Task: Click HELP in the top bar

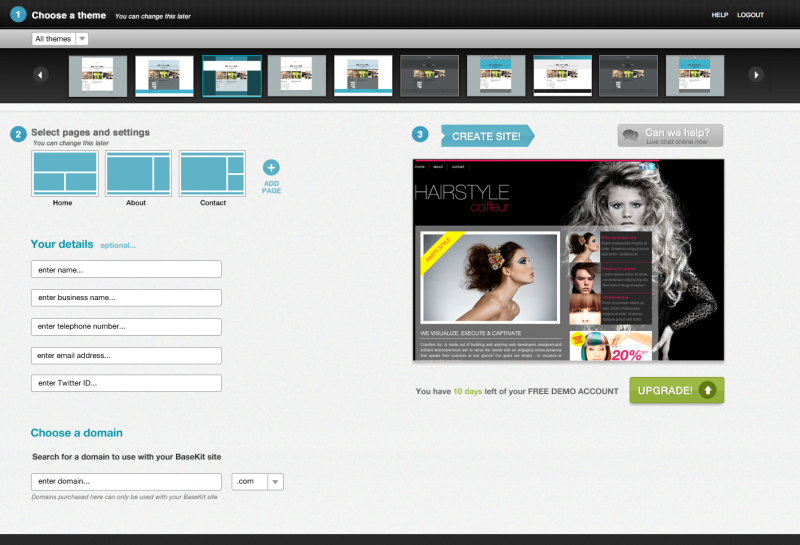Action: pos(719,15)
